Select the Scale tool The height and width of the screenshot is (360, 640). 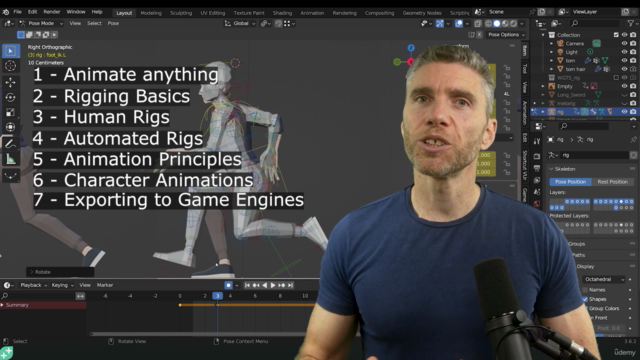(x=11, y=112)
